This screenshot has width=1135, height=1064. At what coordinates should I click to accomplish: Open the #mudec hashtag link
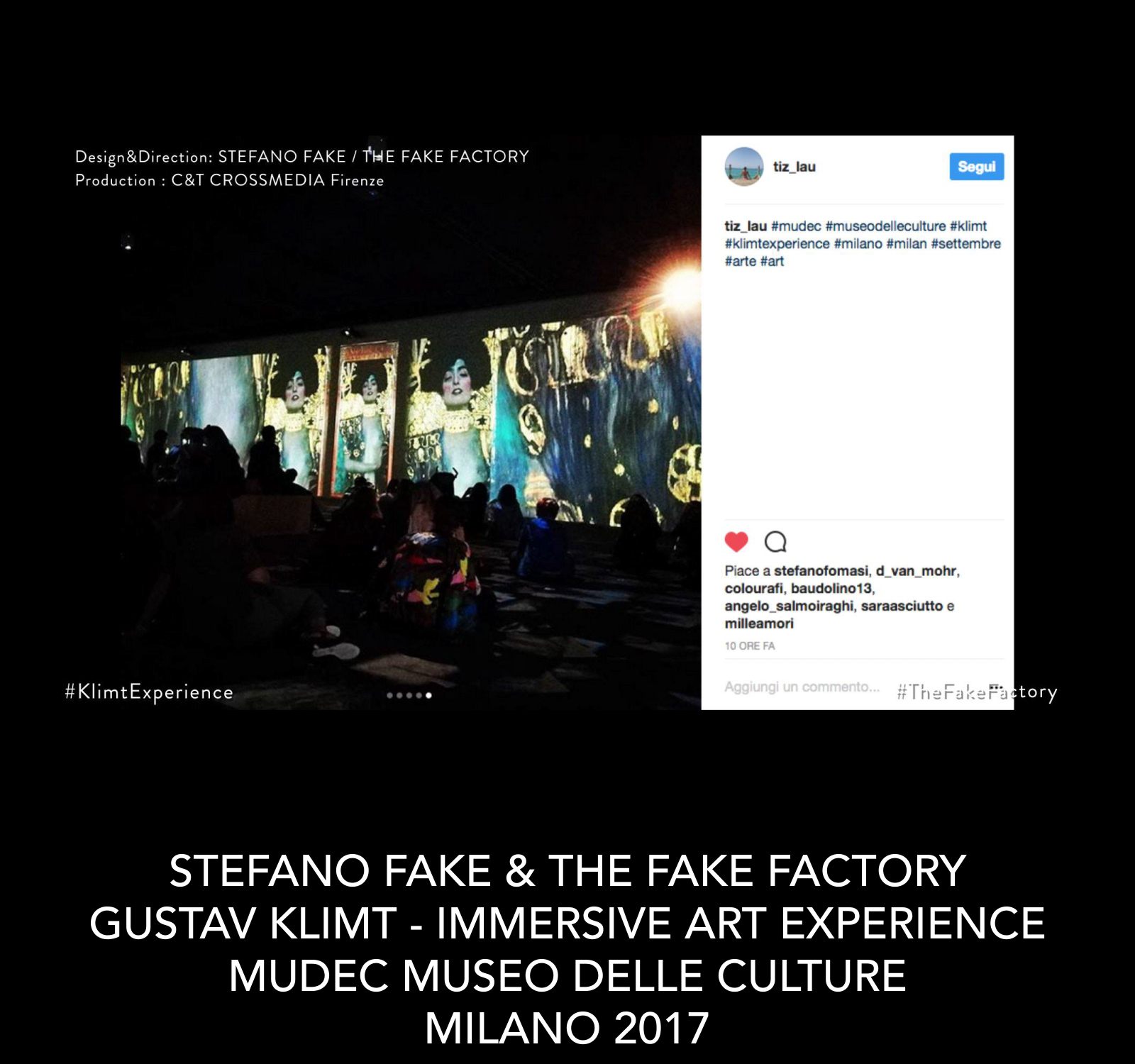click(x=796, y=226)
